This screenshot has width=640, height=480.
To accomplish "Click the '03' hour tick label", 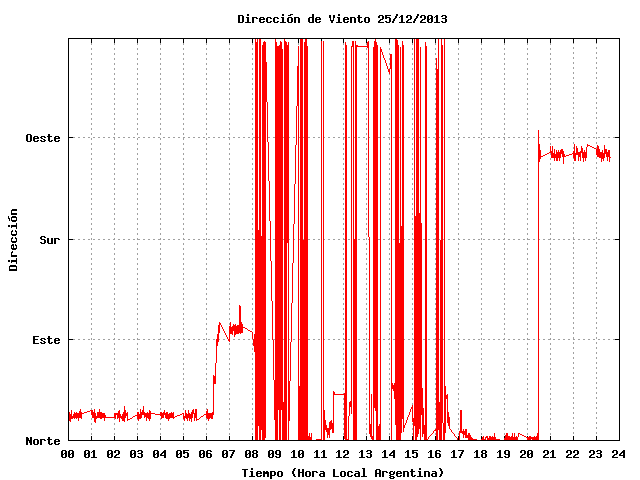I will [137, 454].
